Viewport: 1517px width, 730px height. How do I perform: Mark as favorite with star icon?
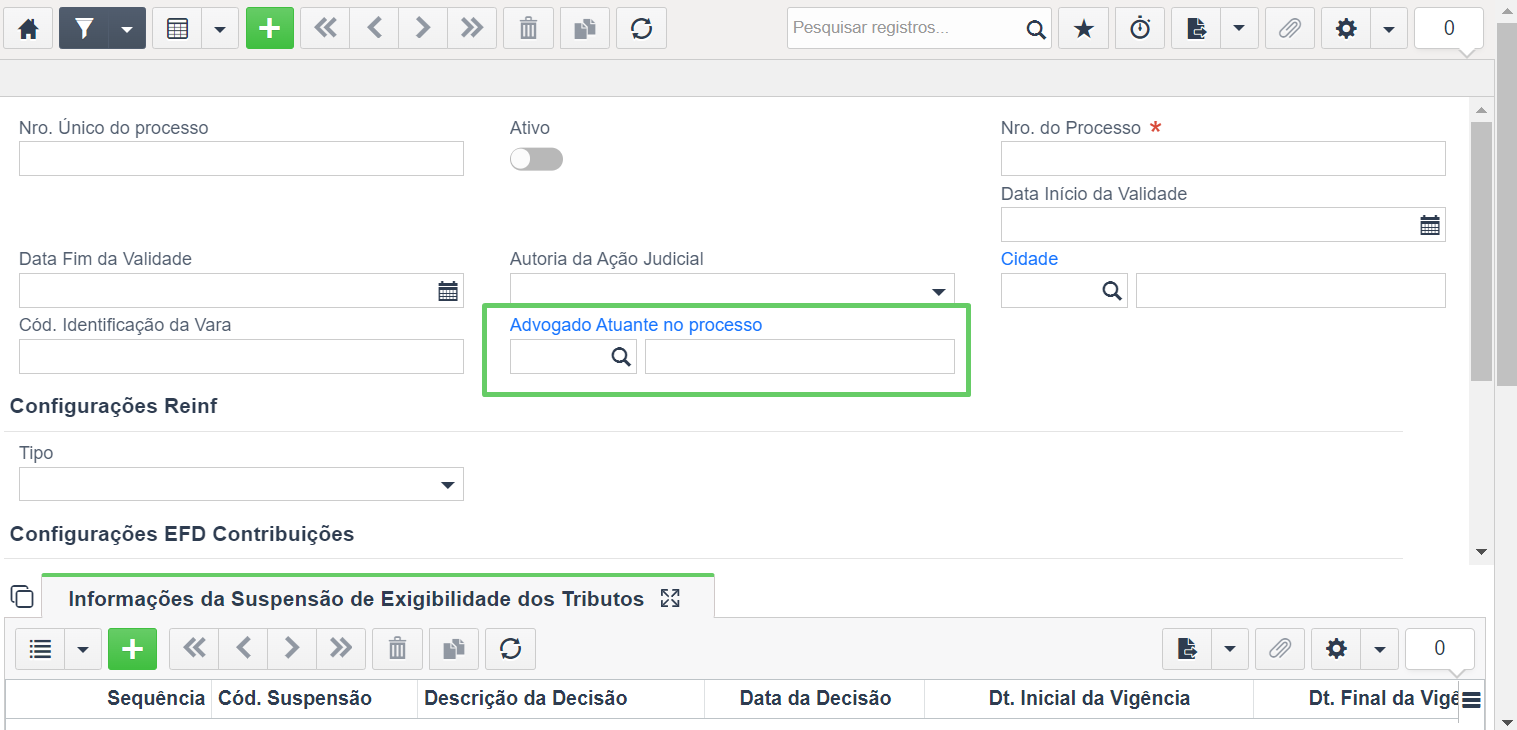click(1084, 28)
